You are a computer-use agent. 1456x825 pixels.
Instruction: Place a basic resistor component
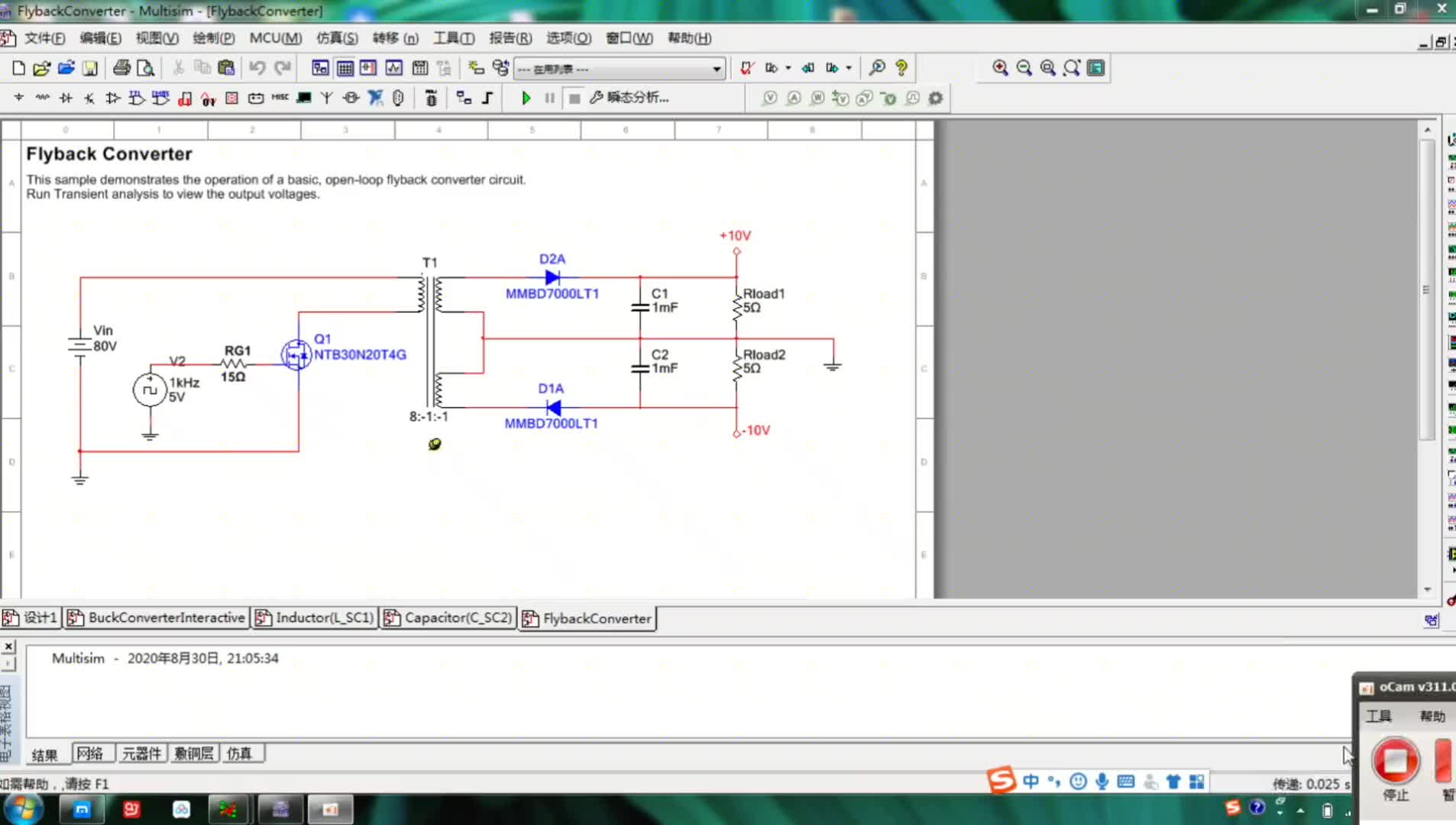(42, 98)
